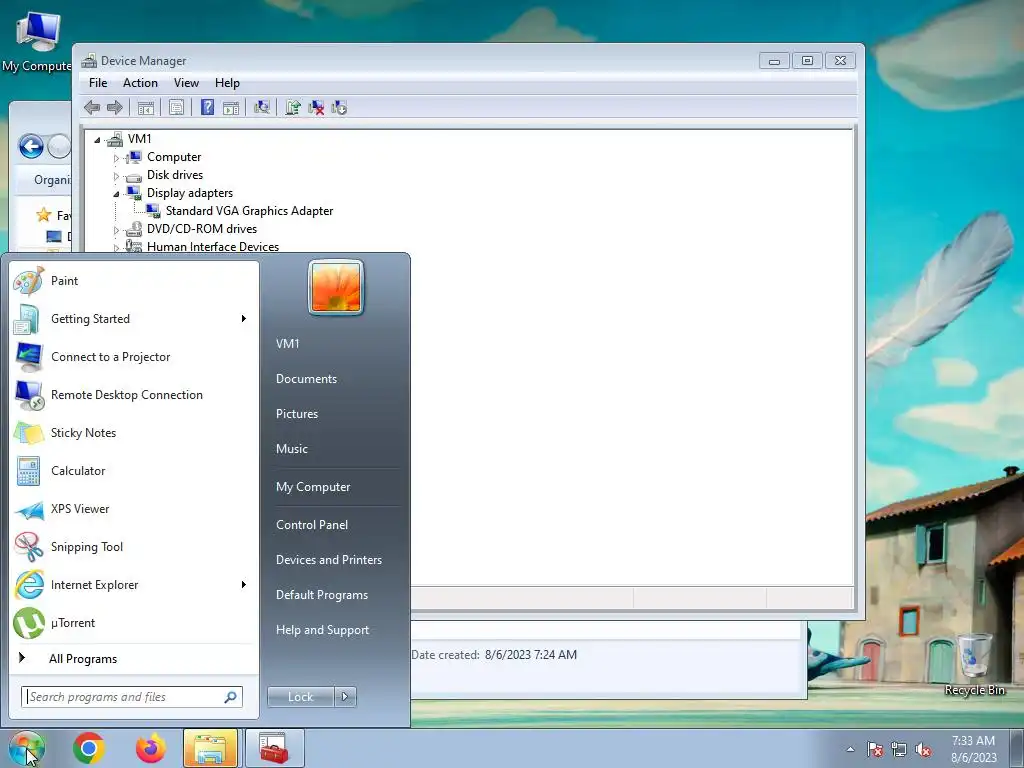This screenshot has width=1024, height=768.
Task: Collapse the Display adapters node
Action: (116, 194)
